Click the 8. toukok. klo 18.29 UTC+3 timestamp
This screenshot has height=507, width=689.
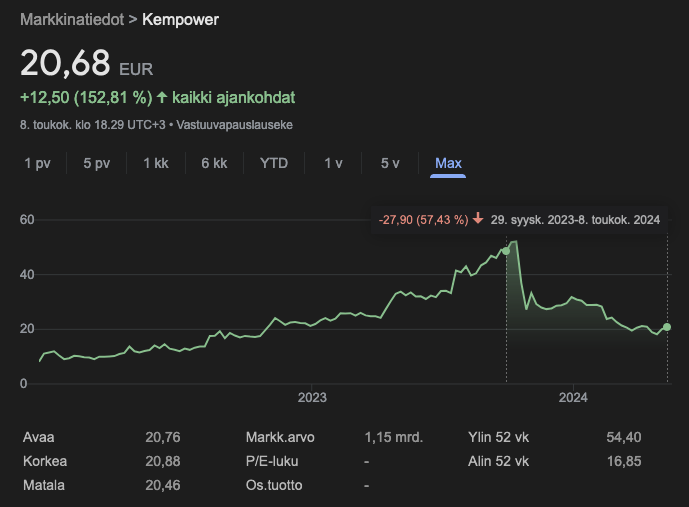93,125
